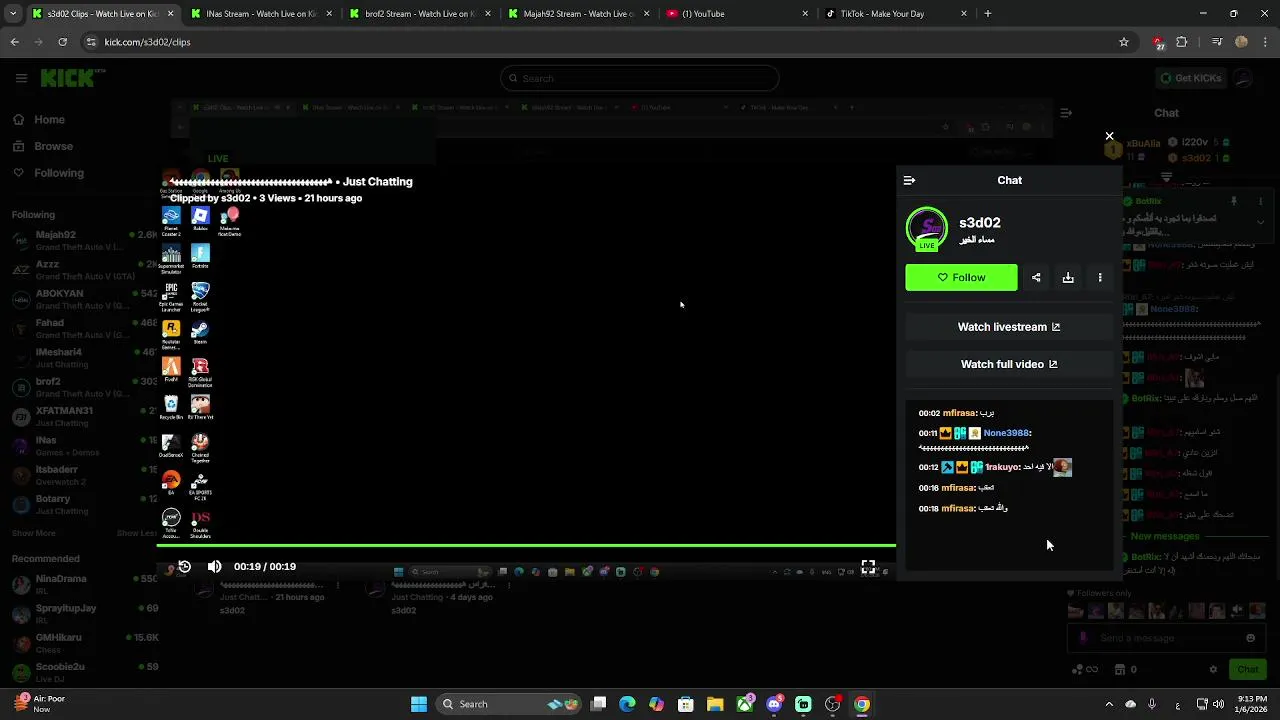Open Home in the Kick sidebar
Screen dimensions: 1280x720
(38, 120)
